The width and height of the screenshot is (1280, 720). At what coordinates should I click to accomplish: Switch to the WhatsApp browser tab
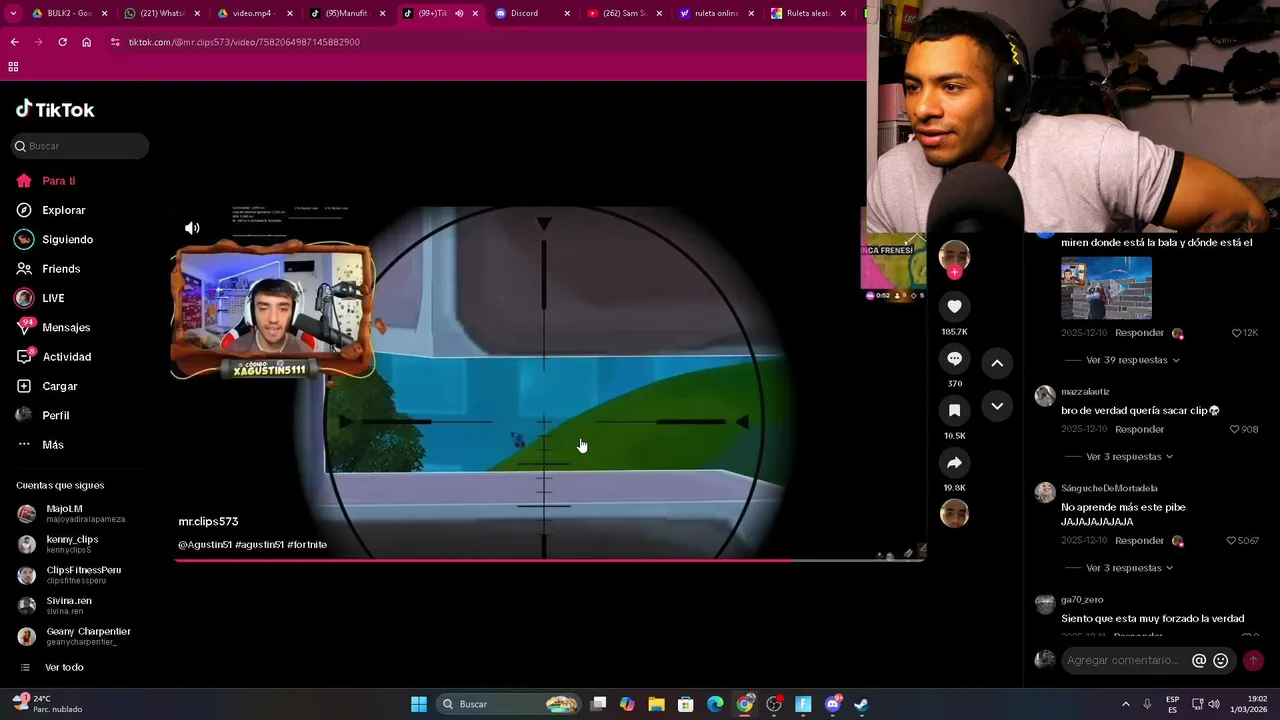pos(160,13)
